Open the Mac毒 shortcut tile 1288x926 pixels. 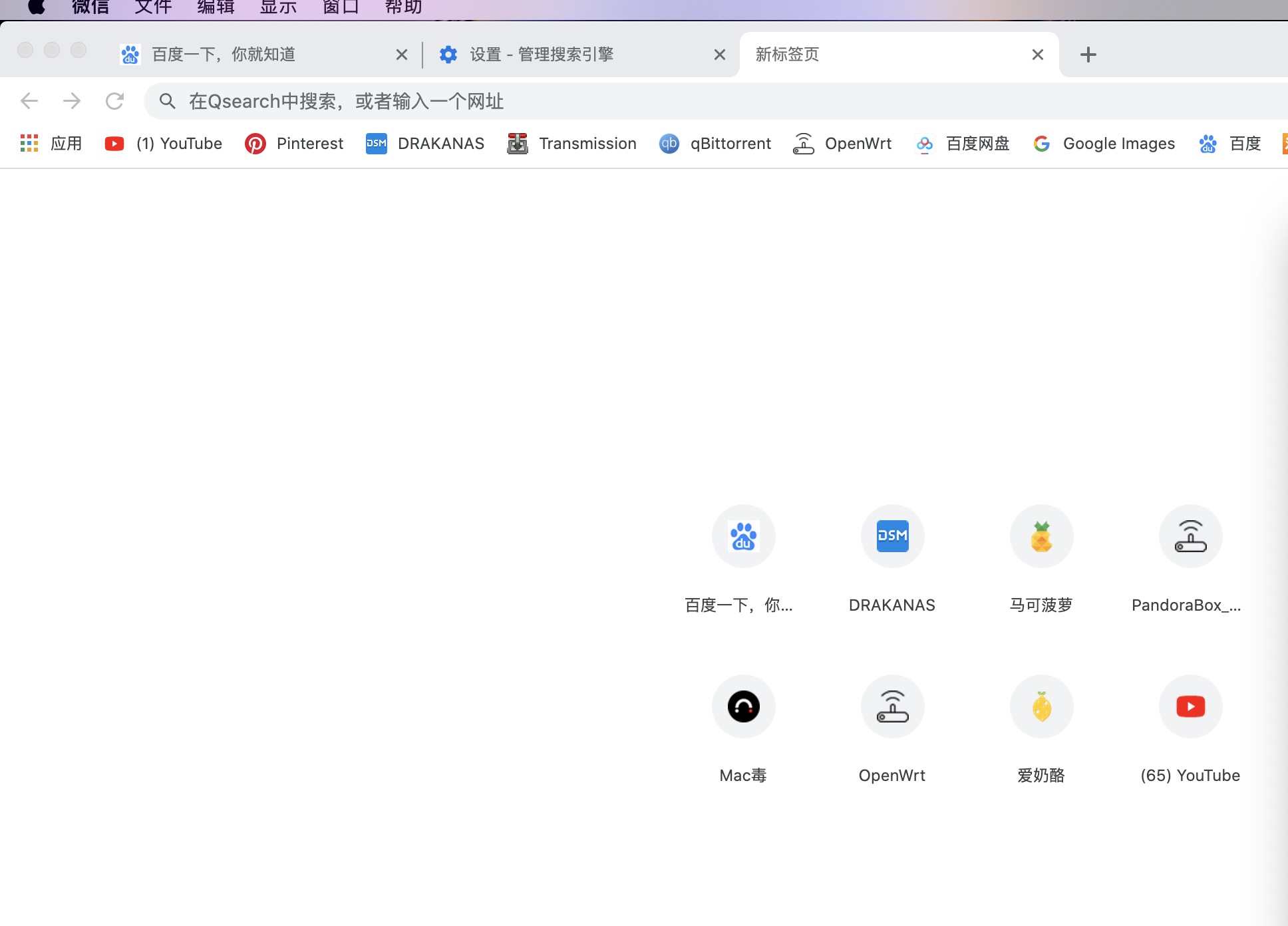743,706
